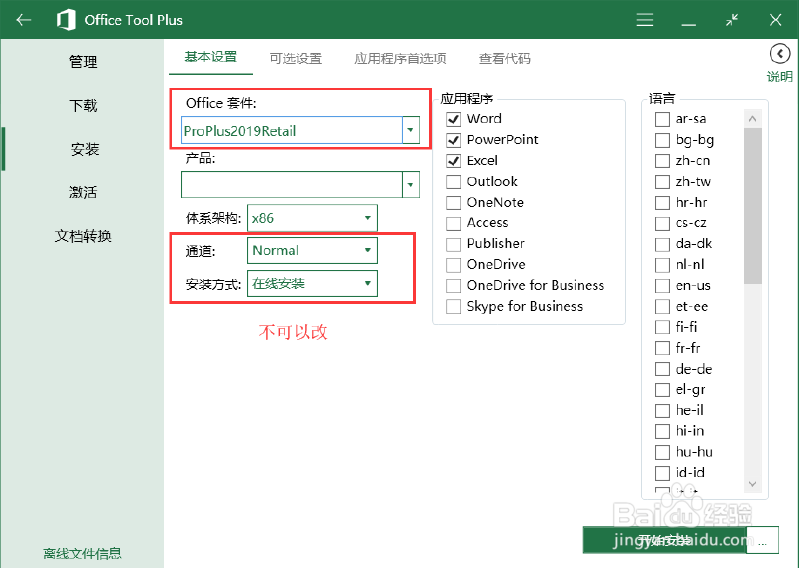Check the hu-hu language
Viewport: 799px width, 568px height.
pyautogui.click(x=662, y=452)
